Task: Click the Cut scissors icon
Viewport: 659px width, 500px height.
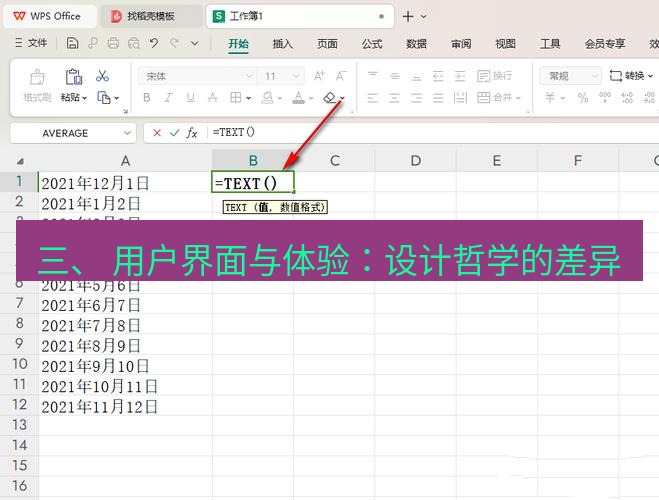Action: 102,76
